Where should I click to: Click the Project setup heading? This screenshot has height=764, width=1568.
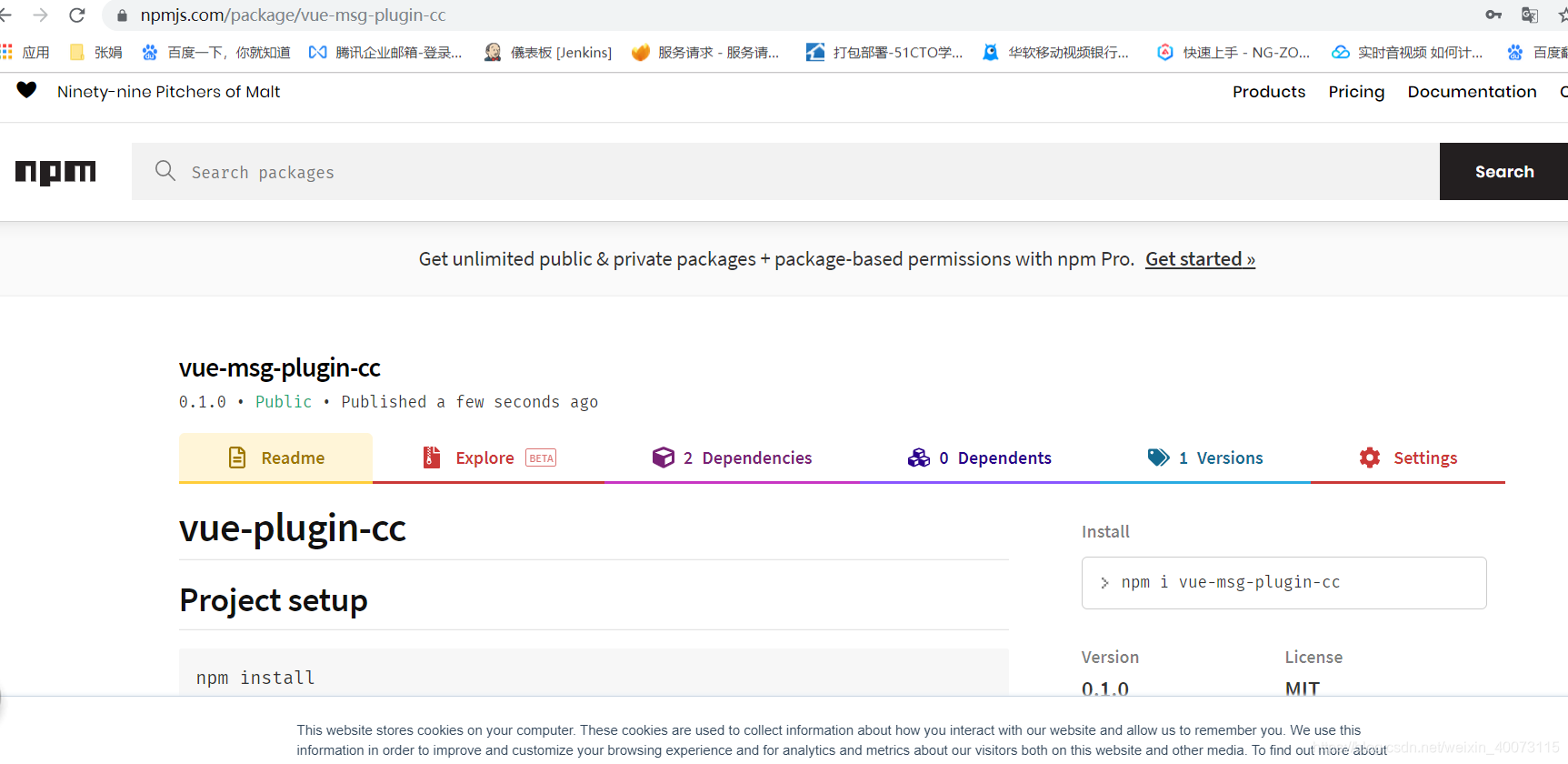(274, 600)
